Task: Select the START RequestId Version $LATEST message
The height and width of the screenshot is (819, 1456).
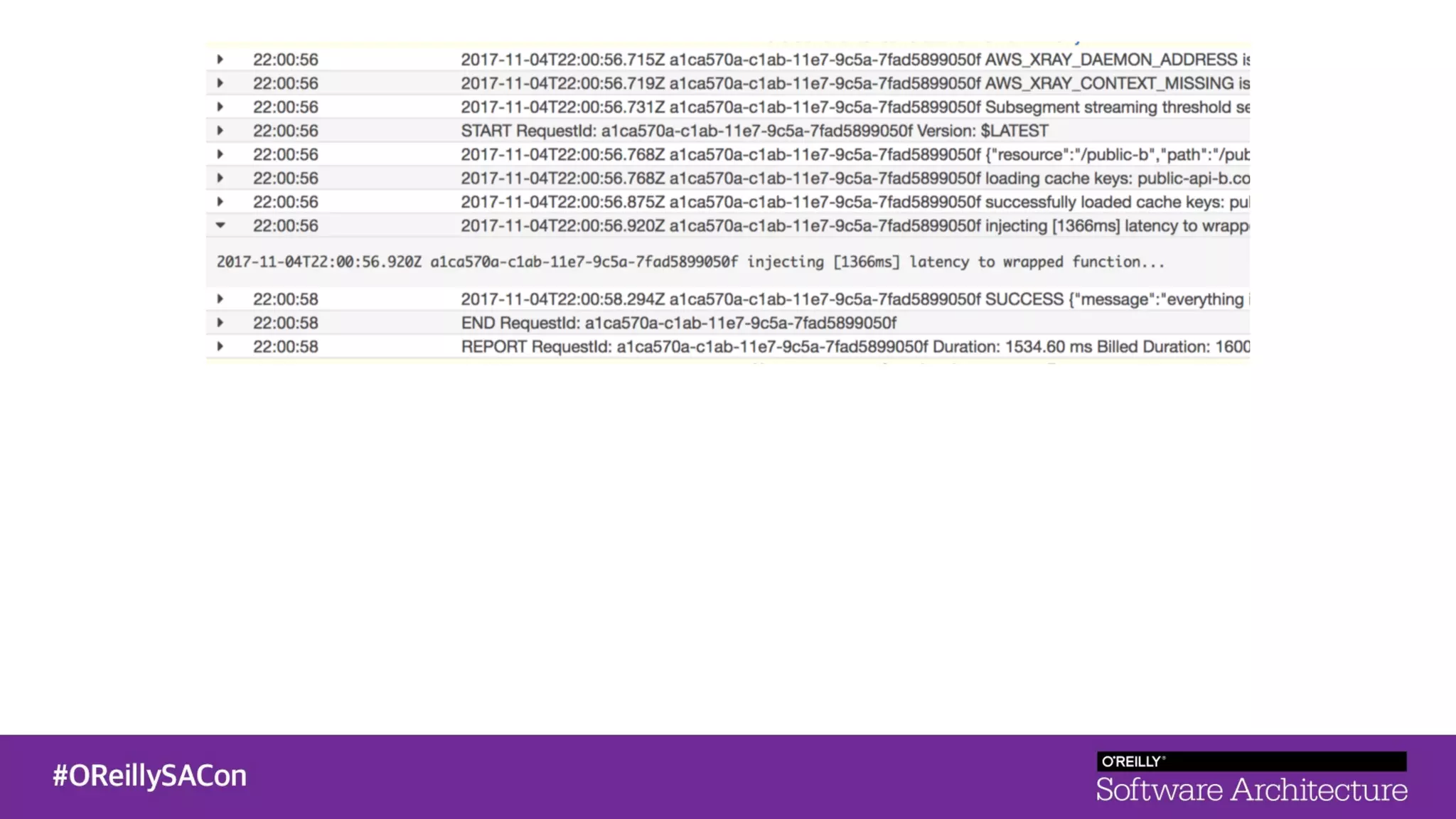Action: tap(754, 131)
